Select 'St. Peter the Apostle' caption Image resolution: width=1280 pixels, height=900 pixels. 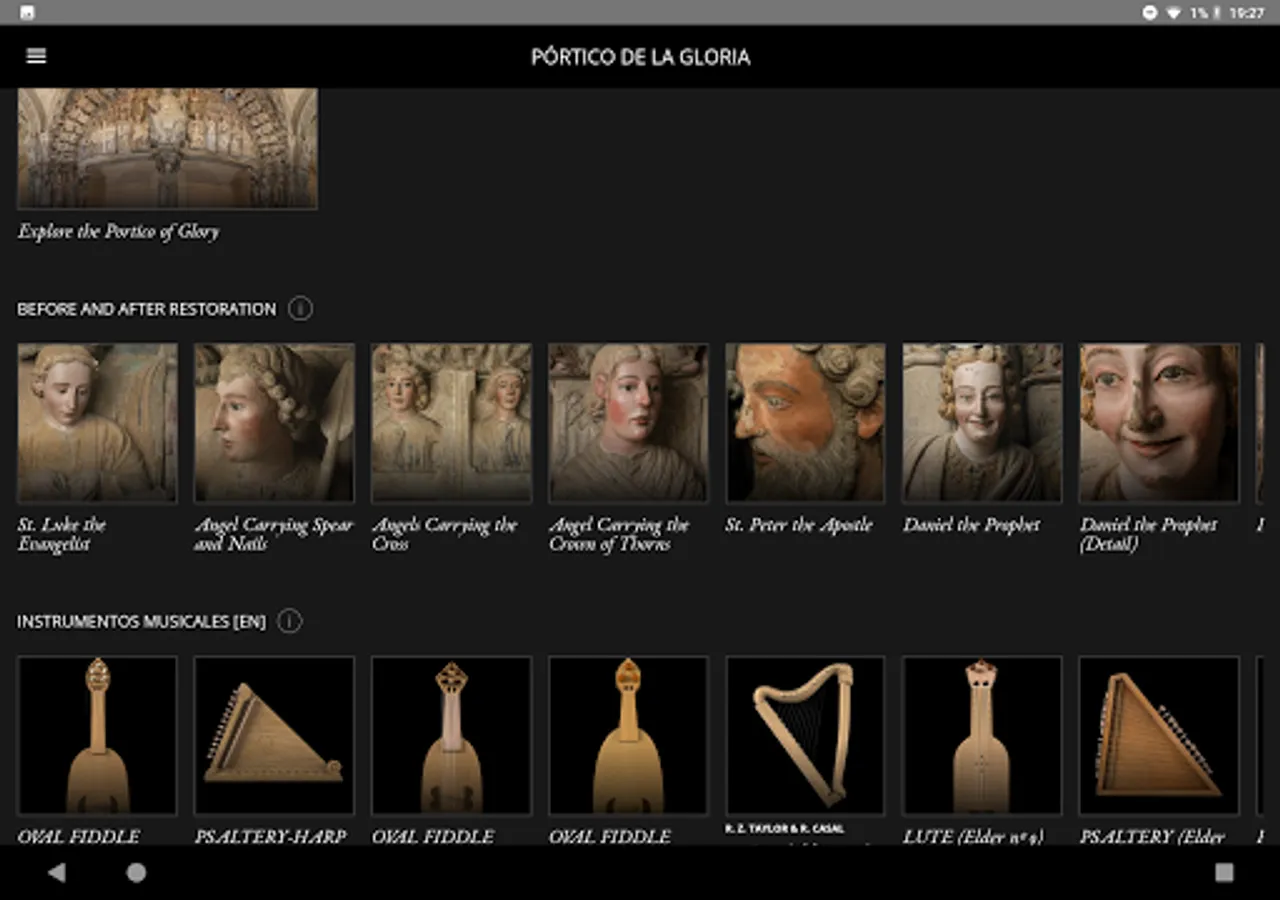799,525
